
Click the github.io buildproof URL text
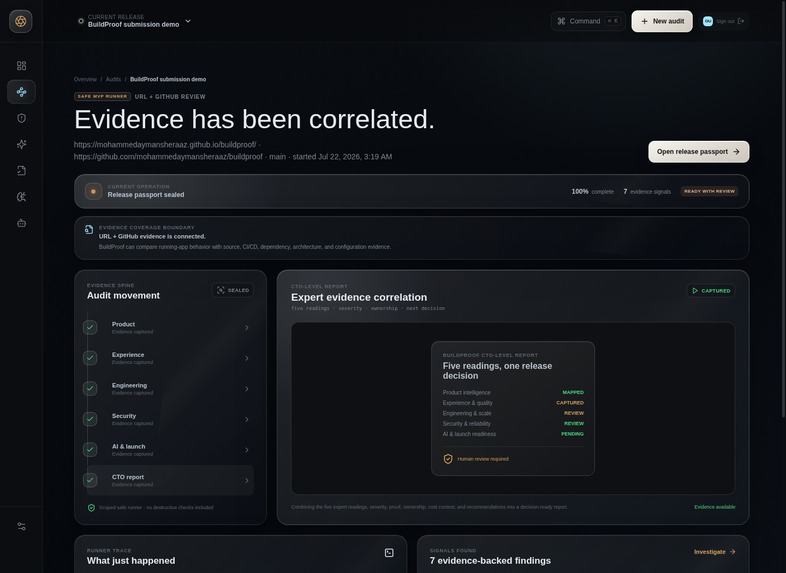click(165, 144)
